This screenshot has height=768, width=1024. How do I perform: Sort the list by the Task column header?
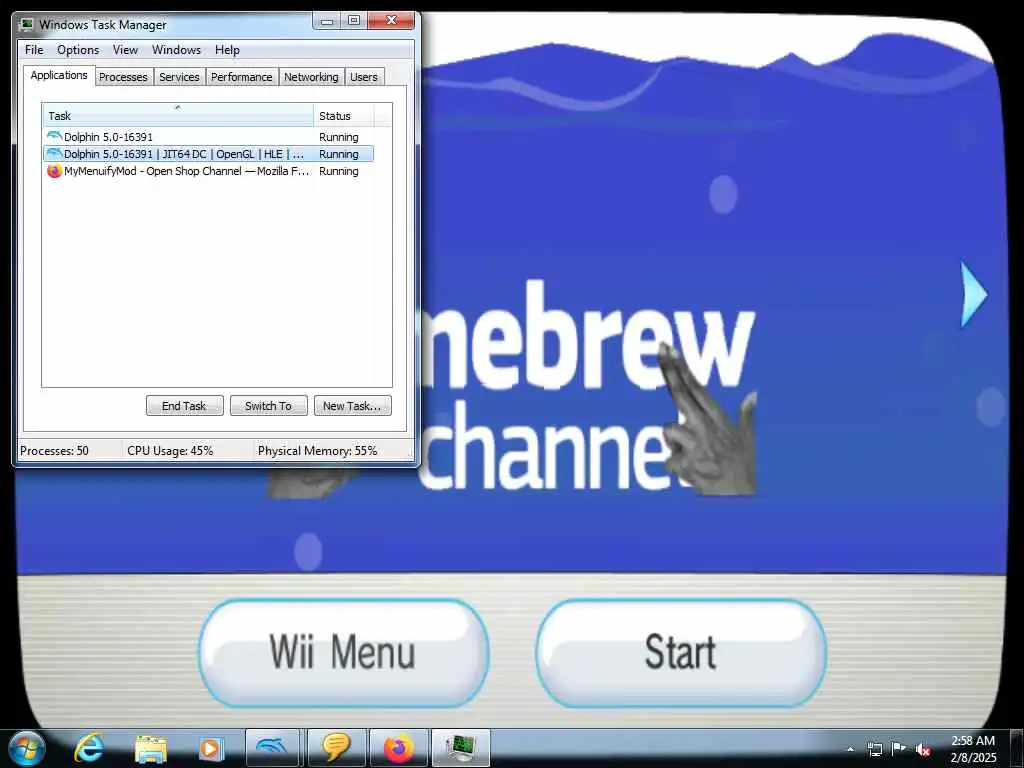(178, 116)
